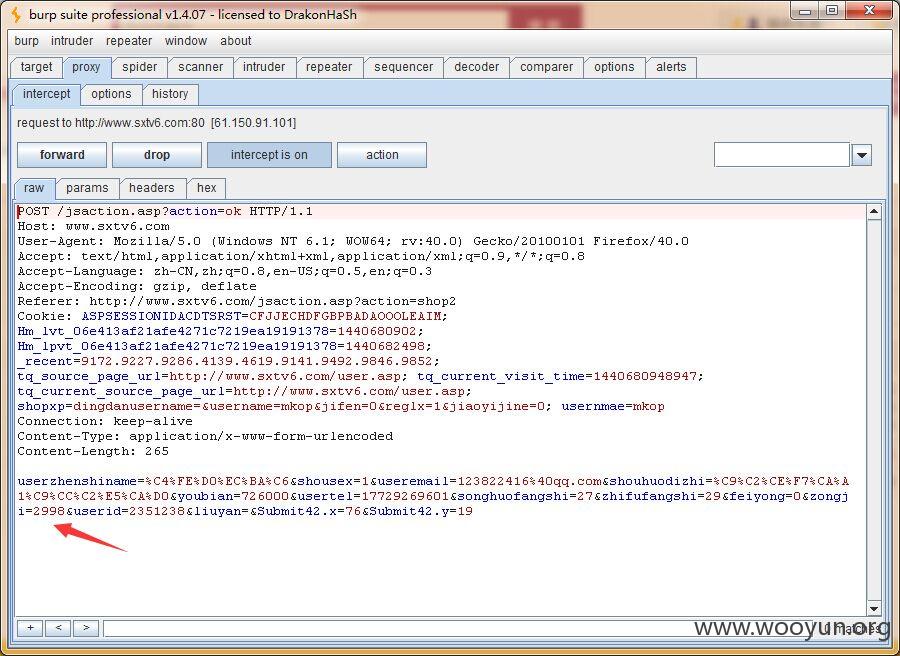Click the ASPSESSIONIDACDTSRST cookie value
Screen dimensions: 900x656
point(345,316)
